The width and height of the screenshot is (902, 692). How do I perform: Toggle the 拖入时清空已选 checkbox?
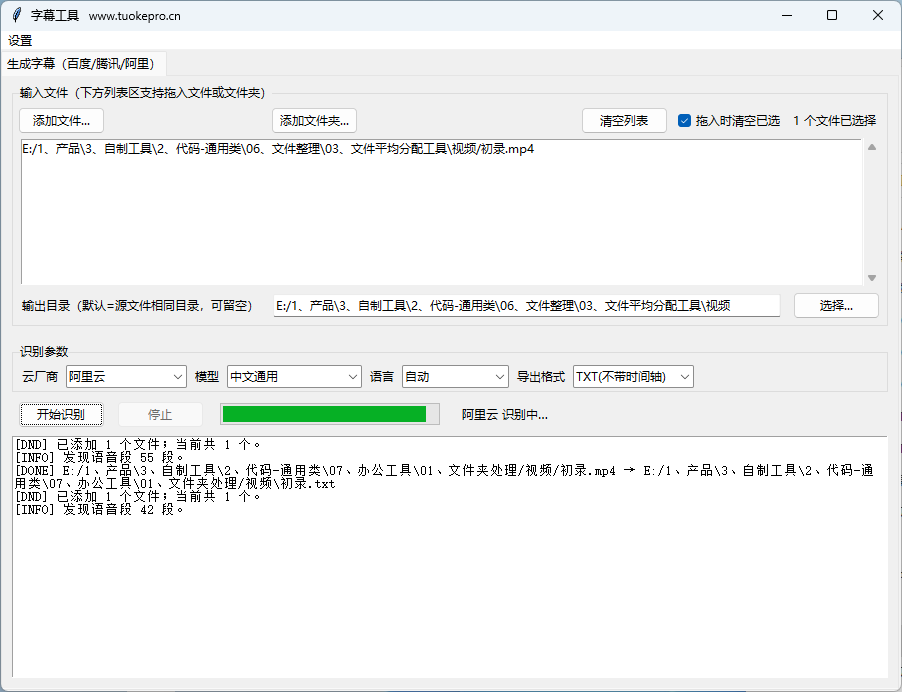[x=685, y=119]
